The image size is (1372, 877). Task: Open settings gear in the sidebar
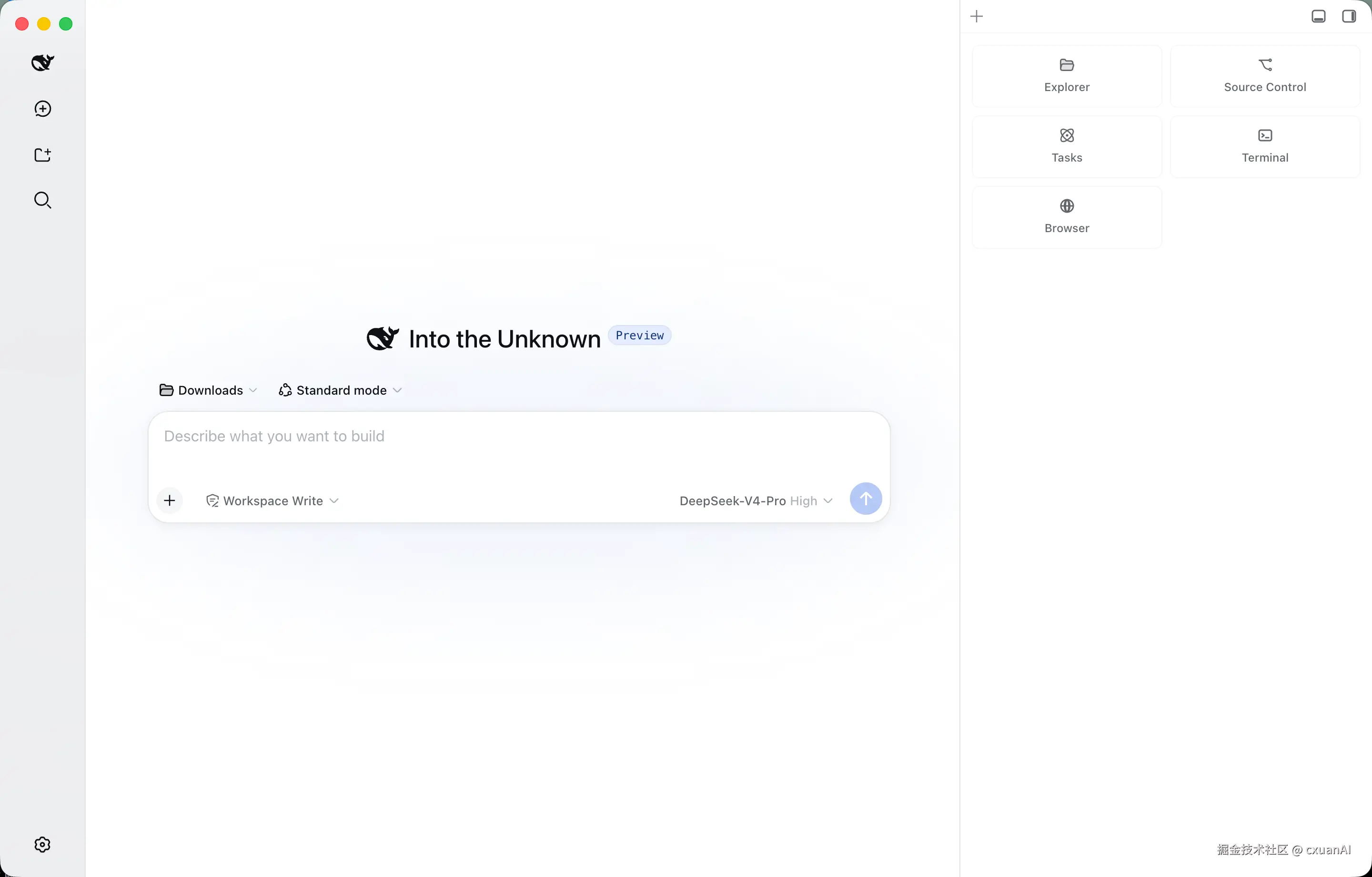point(43,845)
